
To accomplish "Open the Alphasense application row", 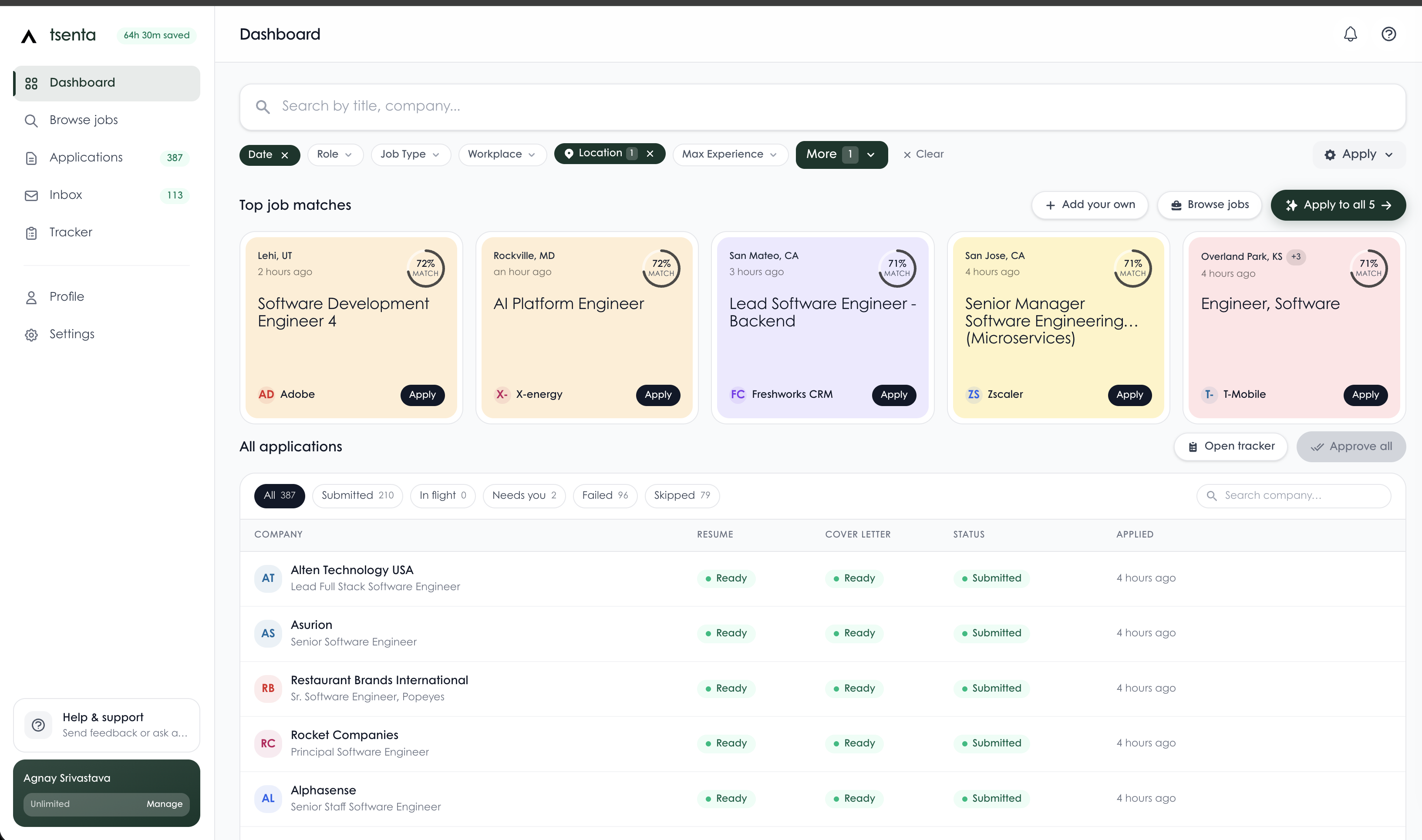I will pyautogui.click(x=822, y=799).
